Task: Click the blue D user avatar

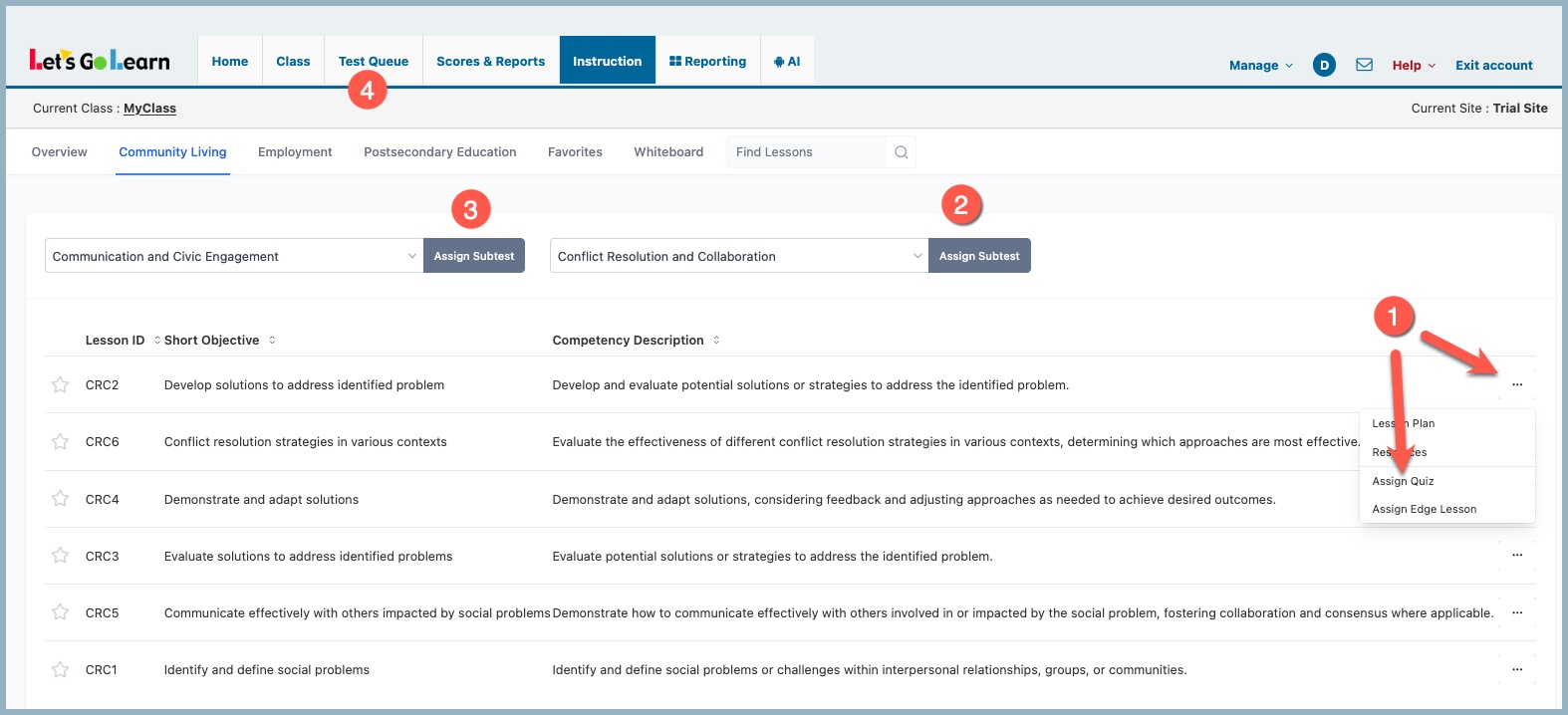Action: click(x=1324, y=65)
